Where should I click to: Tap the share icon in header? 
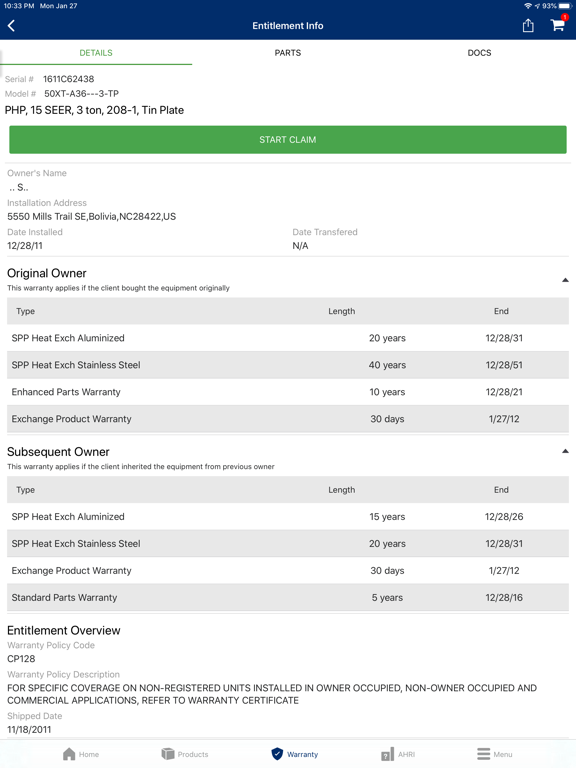point(528,25)
